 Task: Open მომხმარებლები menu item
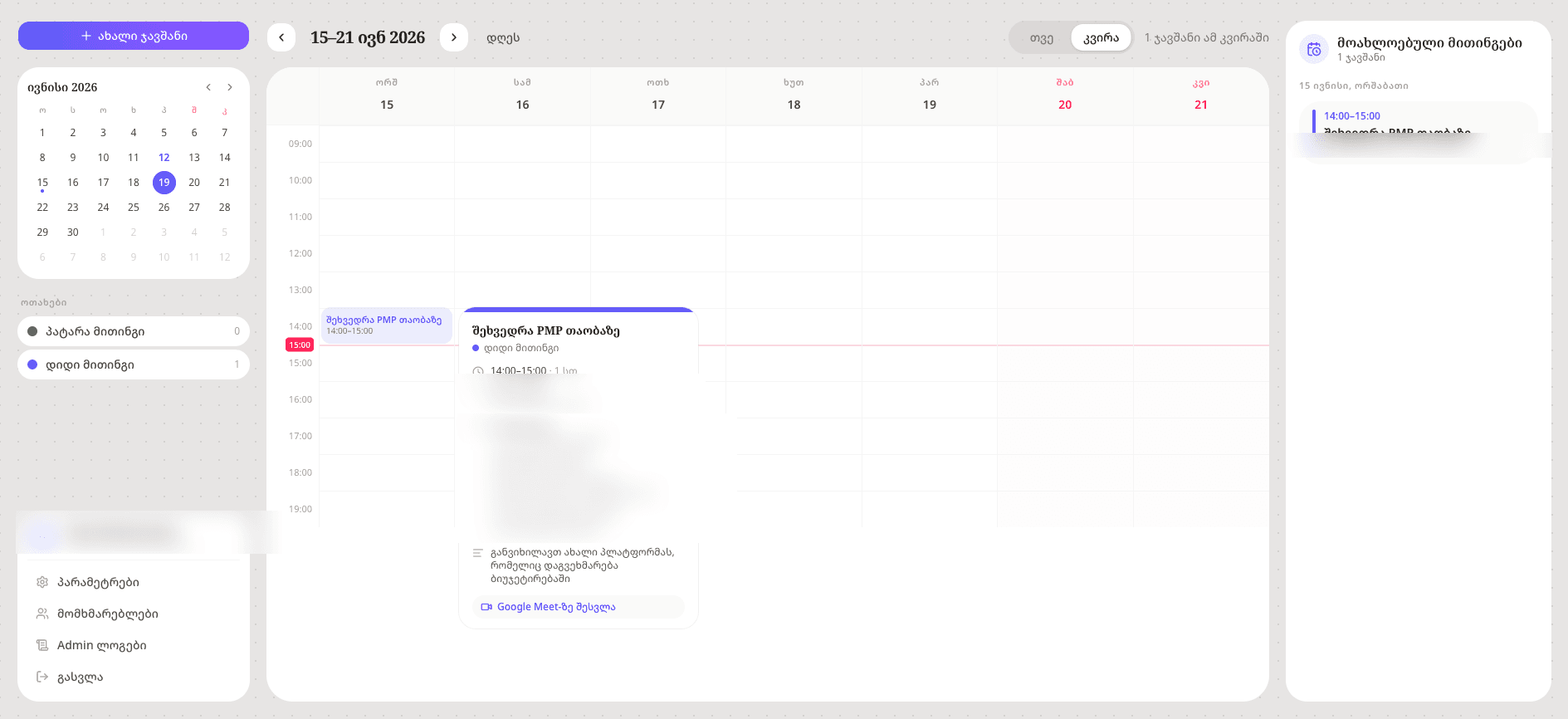[x=134, y=614]
